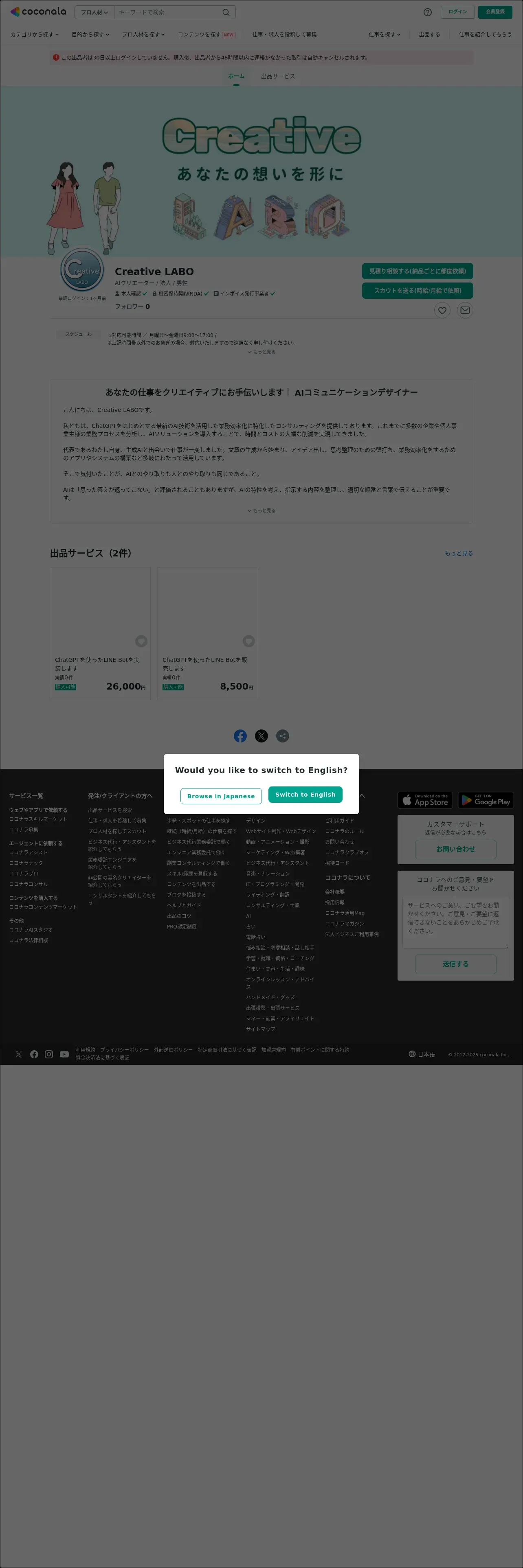Open 利用規約 link in footer bar

click(x=85, y=1050)
